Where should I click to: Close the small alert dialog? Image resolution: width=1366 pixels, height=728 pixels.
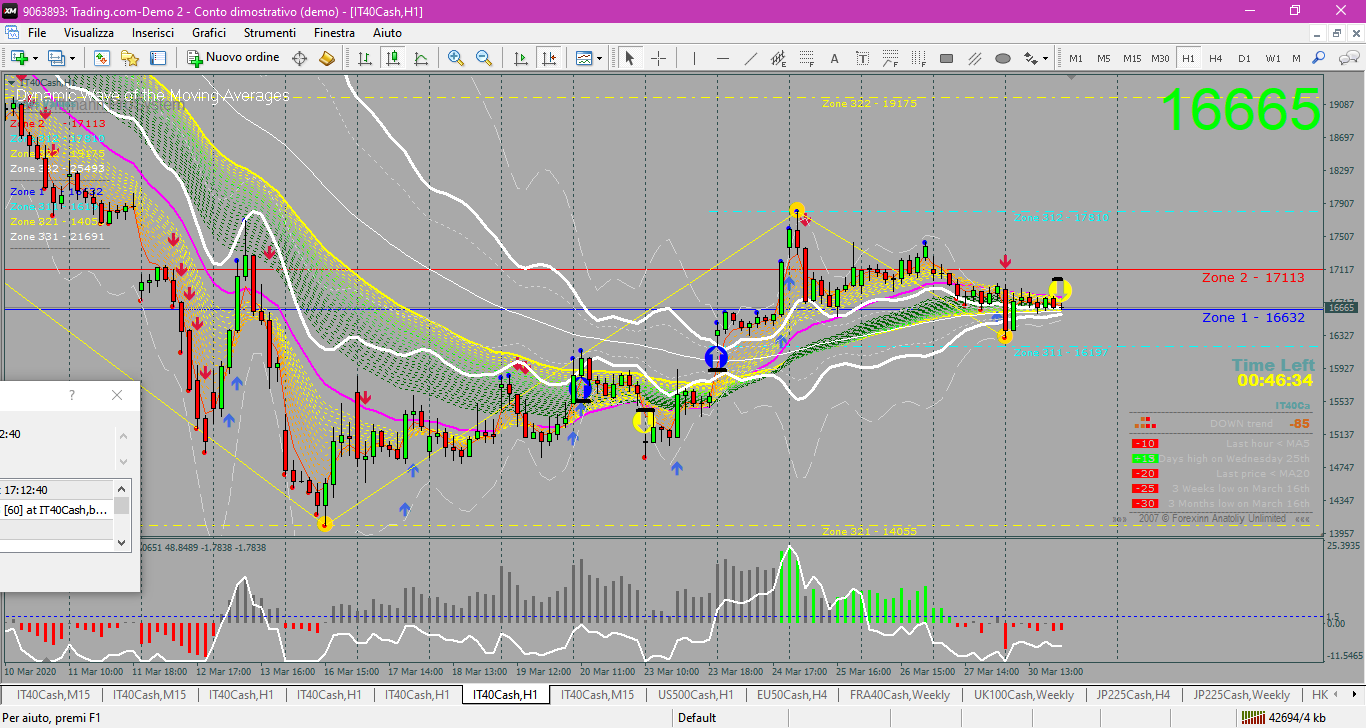click(117, 395)
